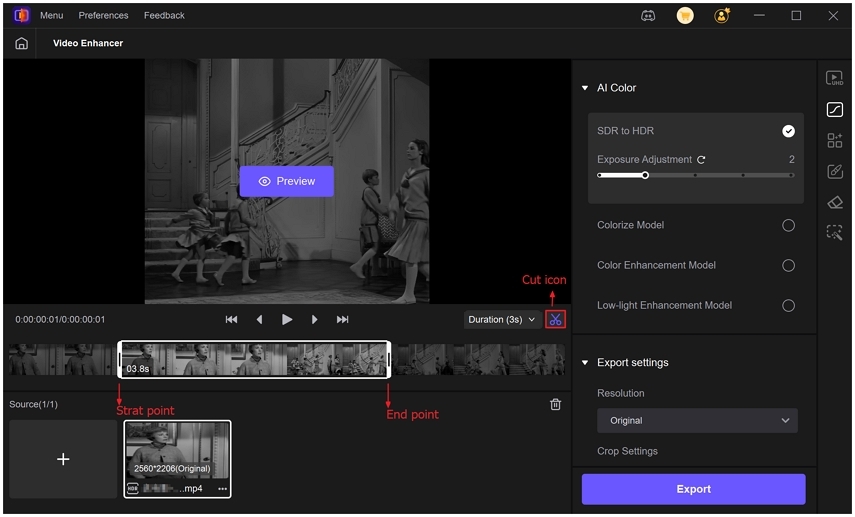Image resolution: width=855 pixels, height=517 pixels.
Task: Add a new source with plus tile
Action: [x=63, y=459]
